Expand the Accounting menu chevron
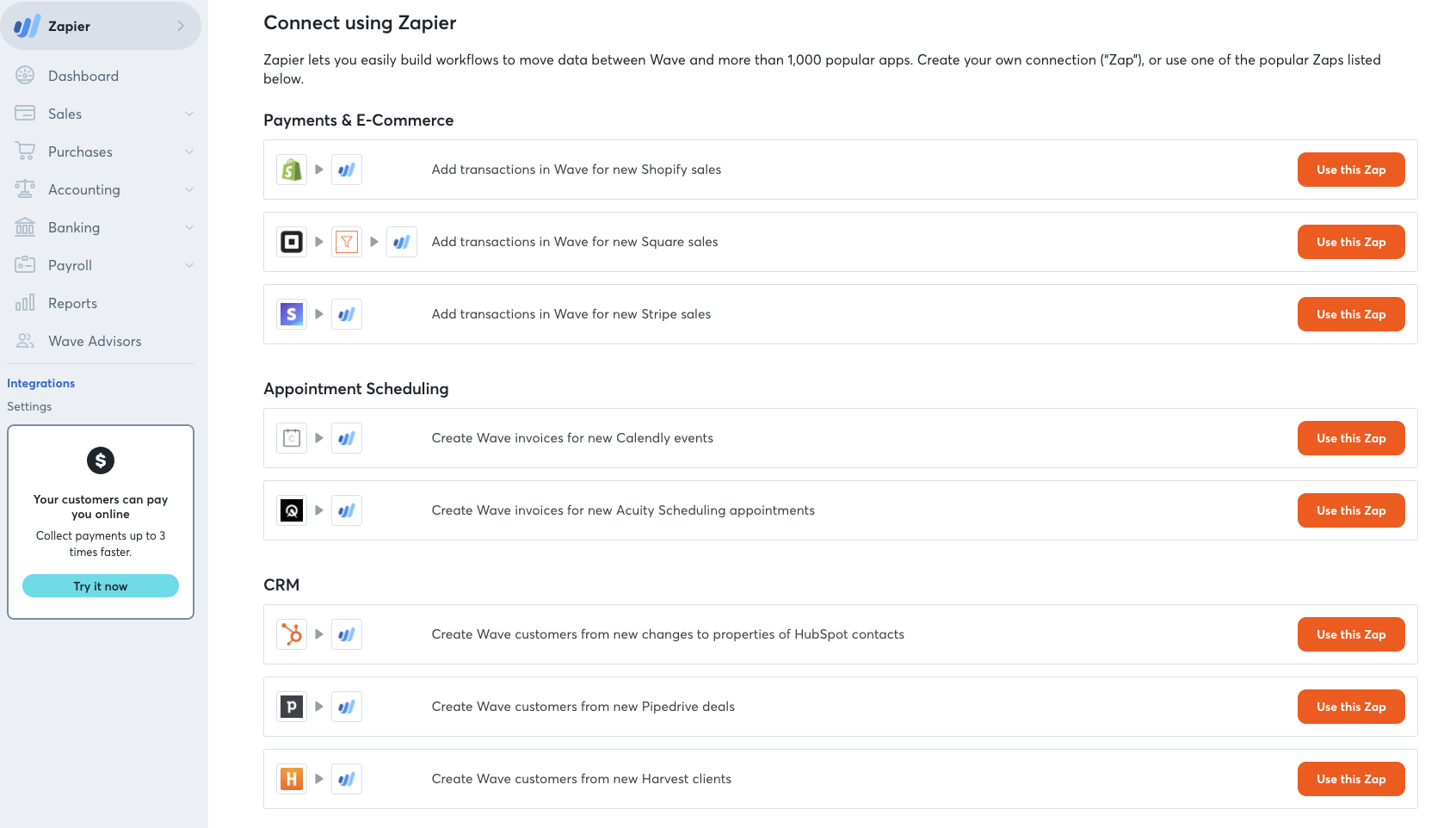Viewport: 1456px width, 828px height. (189, 189)
